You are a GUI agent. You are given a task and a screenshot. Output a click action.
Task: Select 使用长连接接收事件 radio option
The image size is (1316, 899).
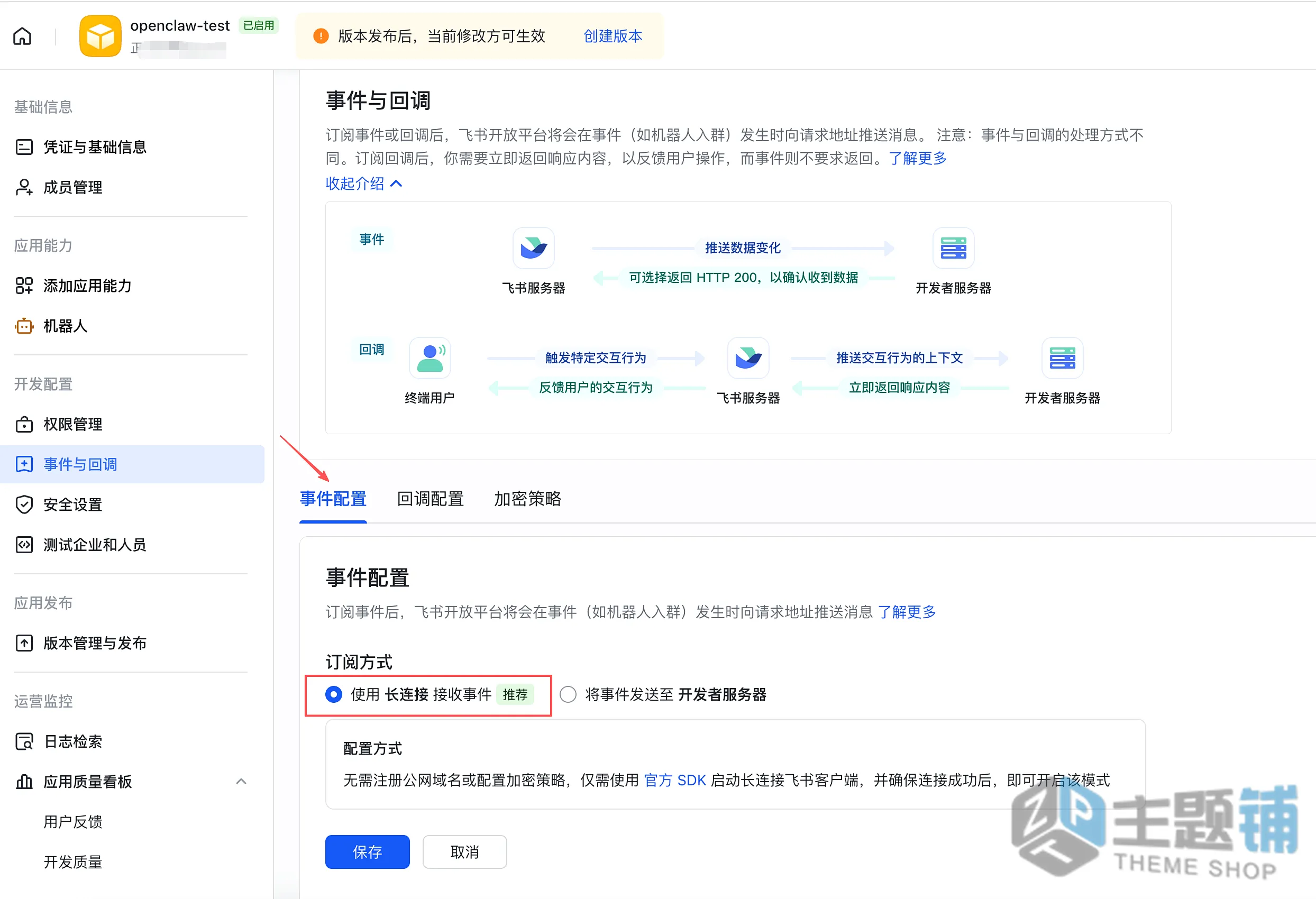coord(334,695)
